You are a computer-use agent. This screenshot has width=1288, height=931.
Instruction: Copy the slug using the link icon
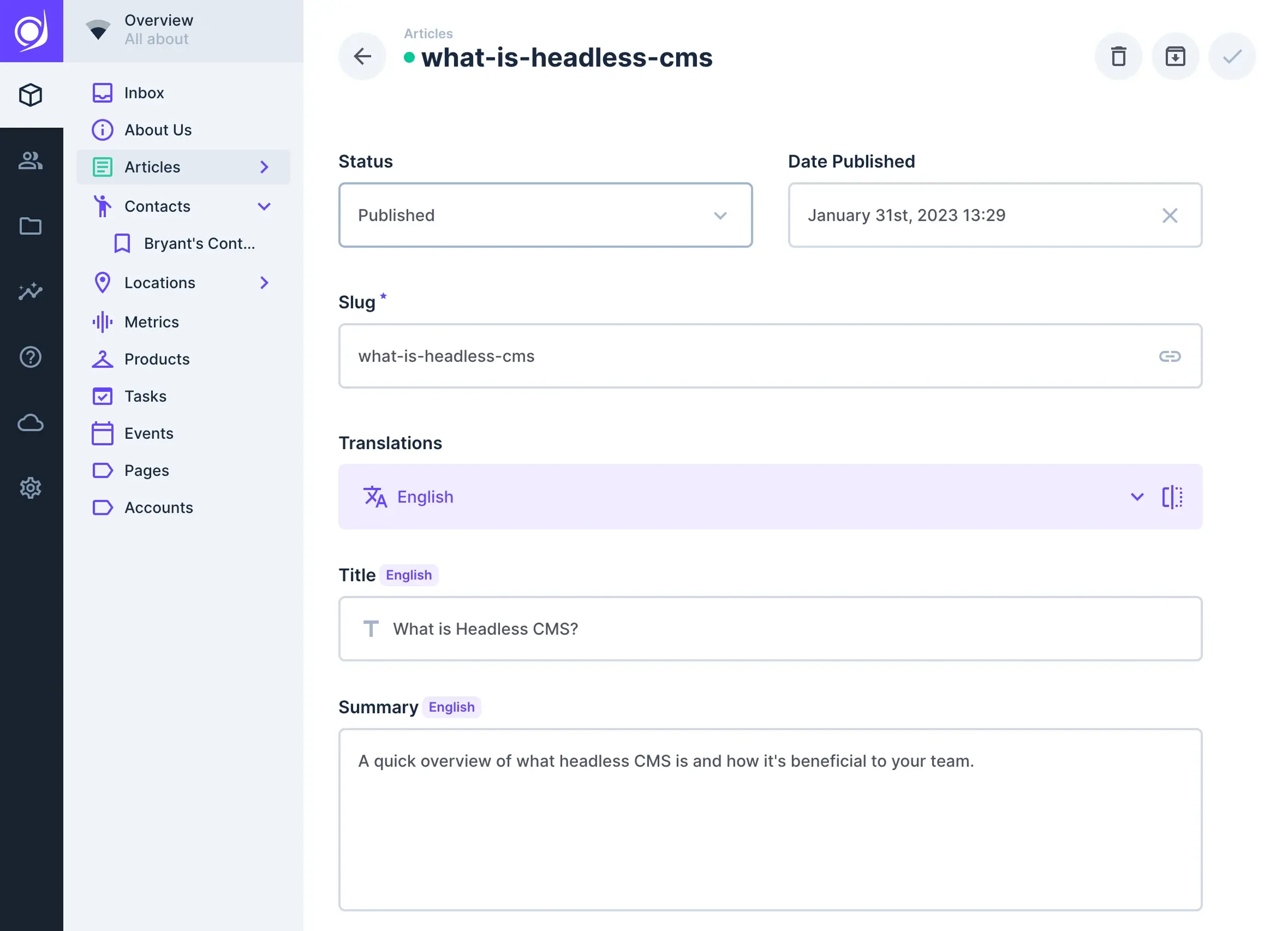point(1170,356)
